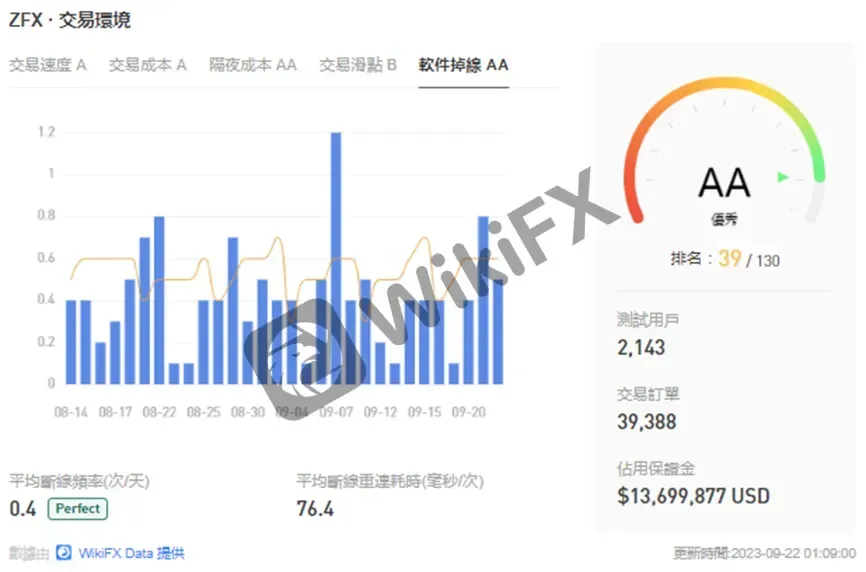The width and height of the screenshot is (866, 572).
Task: Click the 佔用保證金 label
Action: pyautogui.click(x=656, y=469)
